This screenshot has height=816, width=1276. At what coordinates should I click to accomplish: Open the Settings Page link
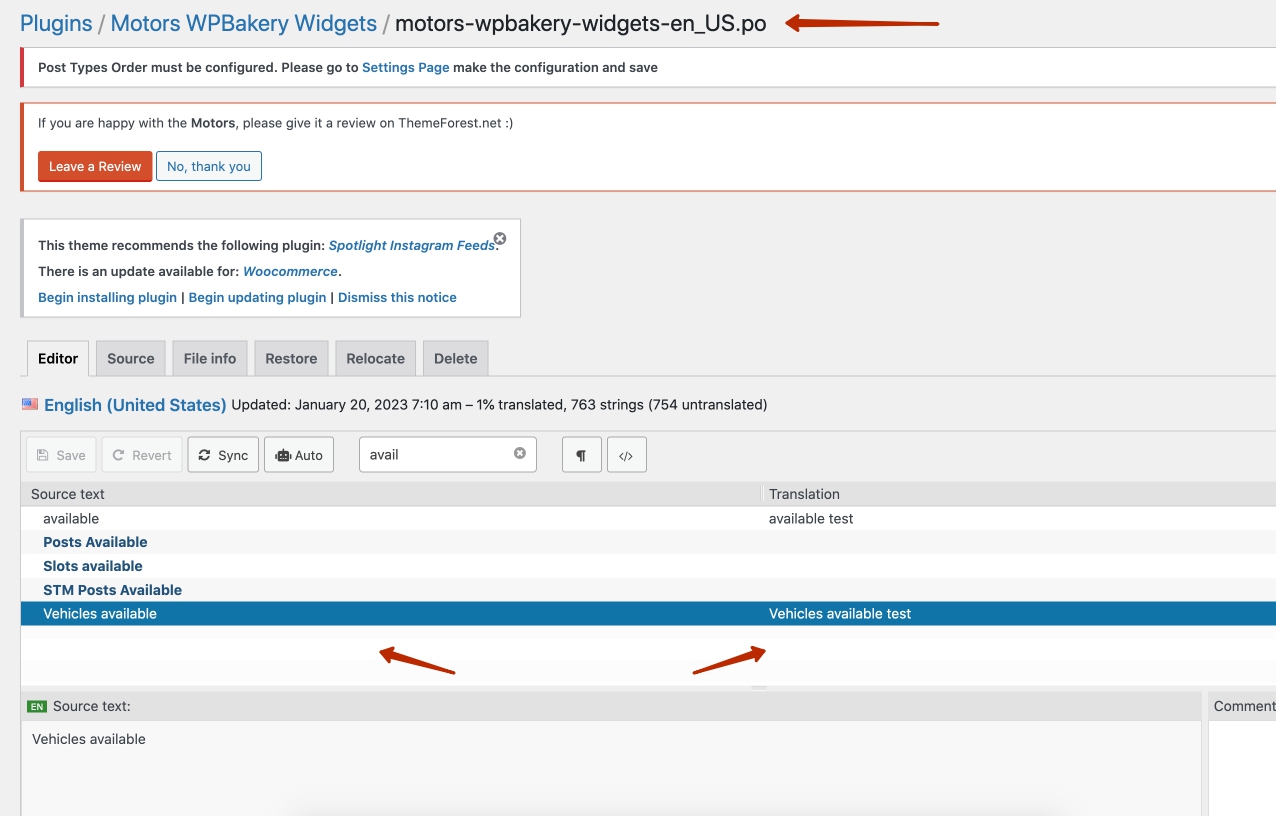coord(405,68)
